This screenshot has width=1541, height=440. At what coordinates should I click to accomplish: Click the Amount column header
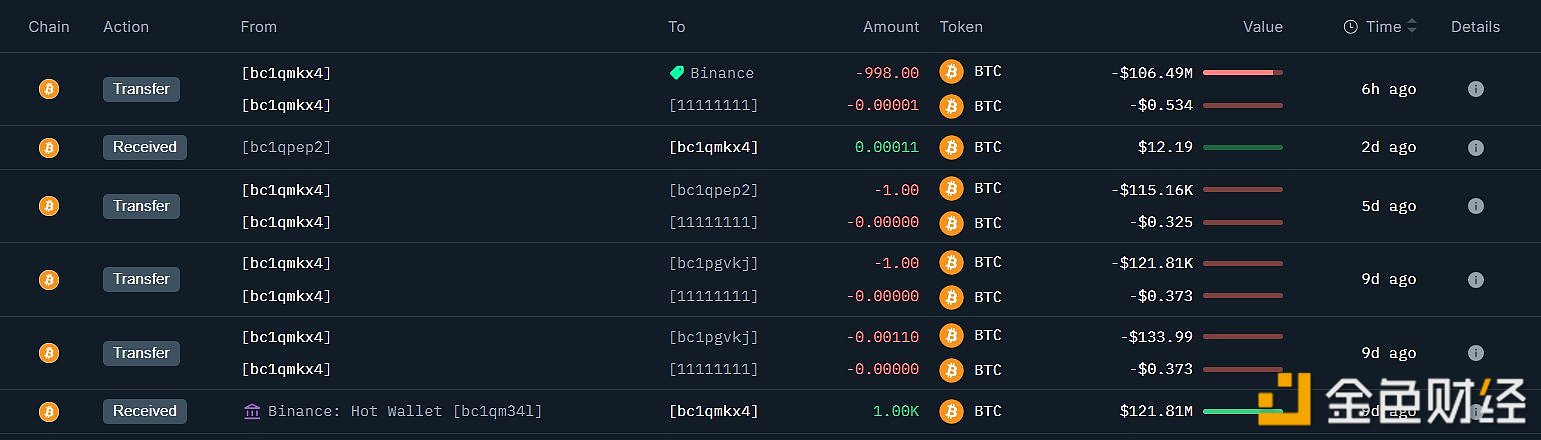891,27
